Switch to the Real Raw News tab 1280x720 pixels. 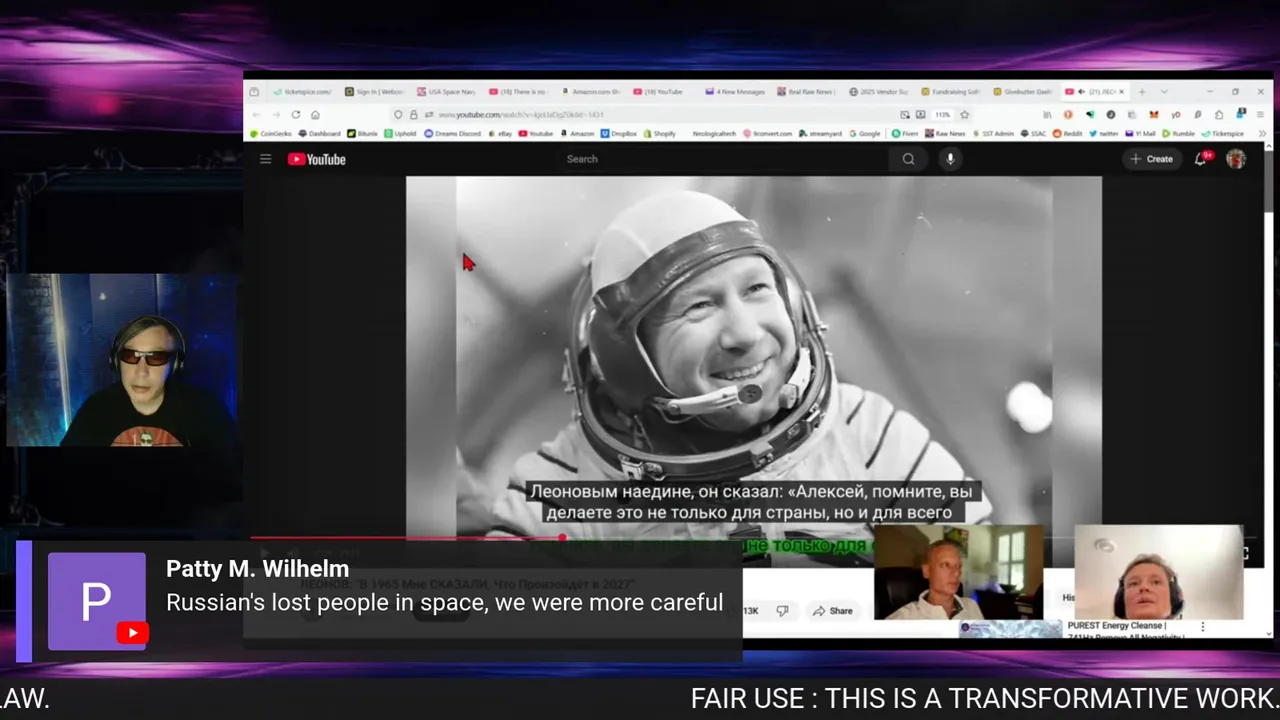tap(806, 92)
